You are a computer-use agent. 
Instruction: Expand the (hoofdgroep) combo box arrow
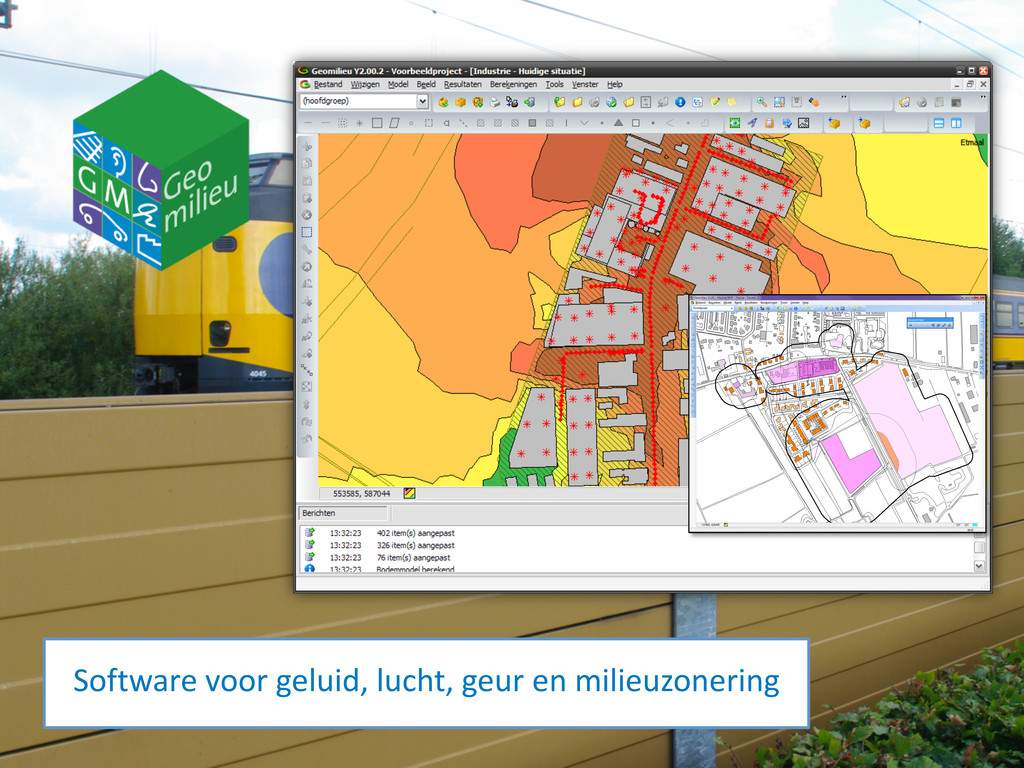pos(423,101)
